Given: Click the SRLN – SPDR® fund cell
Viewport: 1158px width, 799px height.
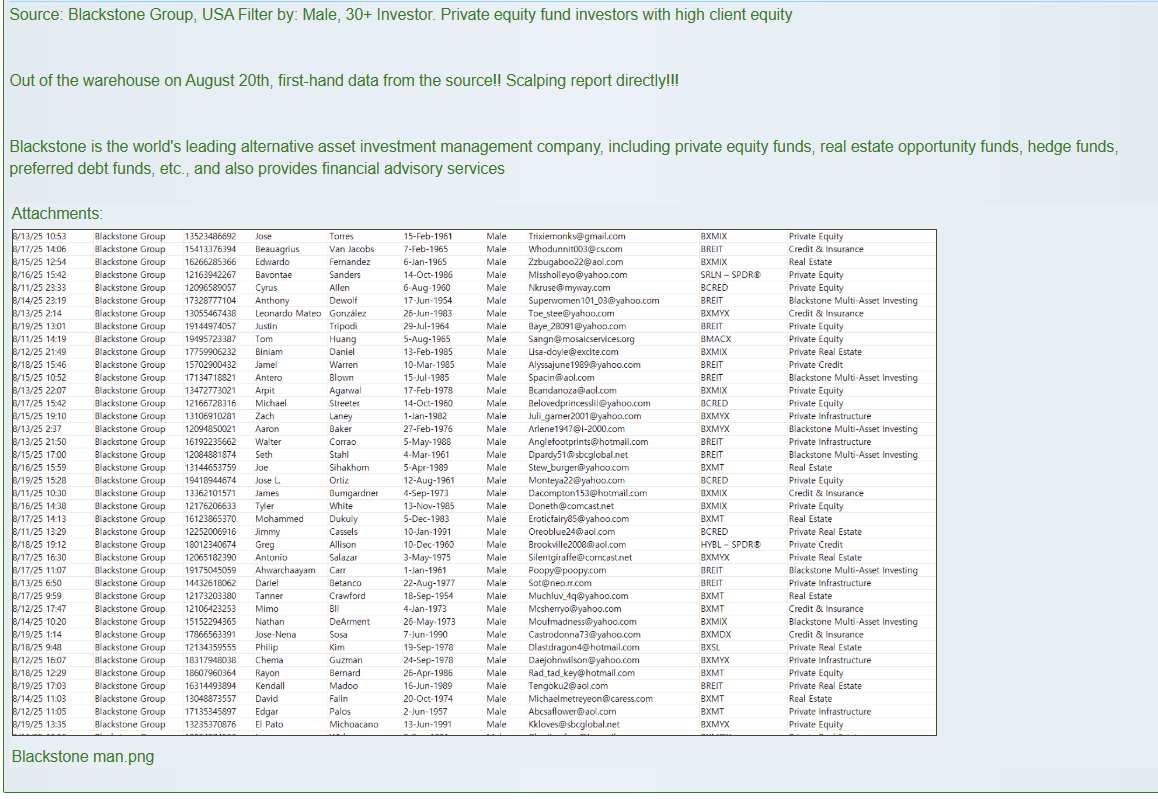Looking at the screenshot, I should (x=730, y=275).
